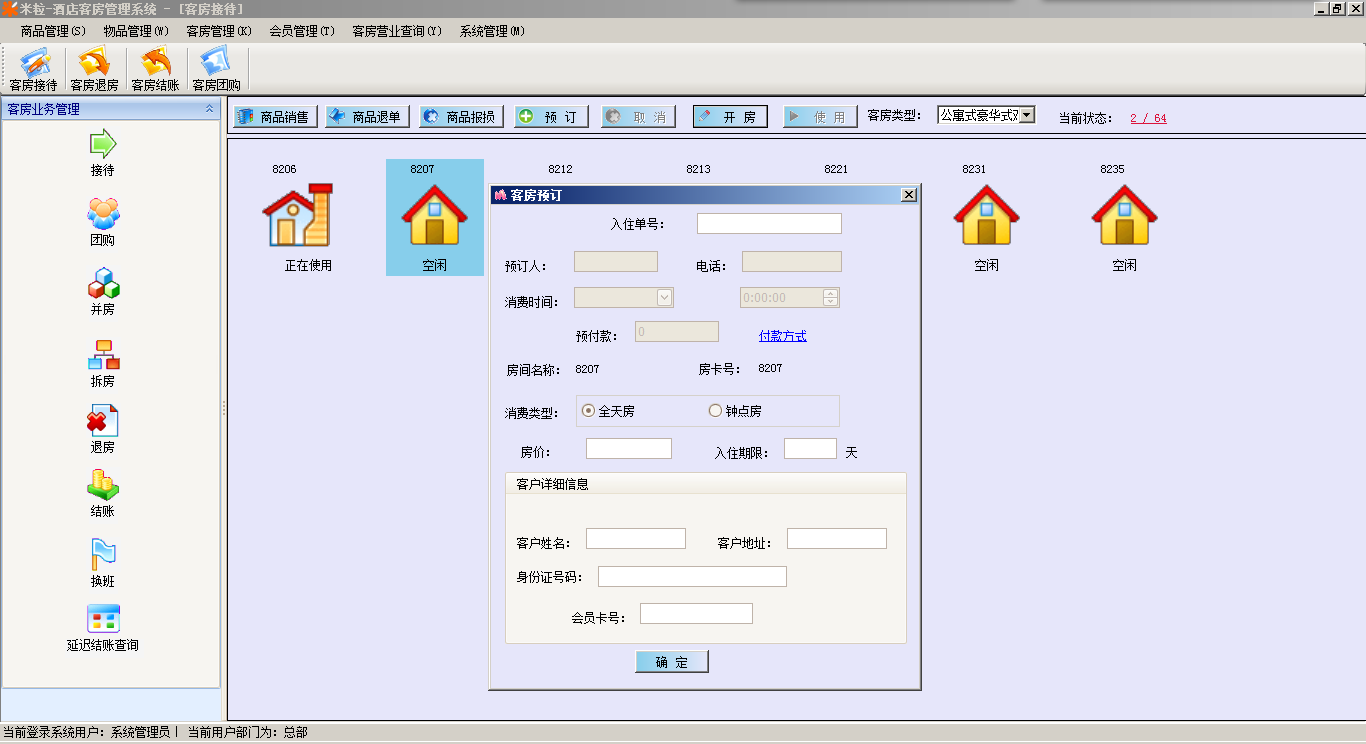Select the 并房 icon in the sidebar
This screenshot has height=744, width=1366.
pos(103,284)
